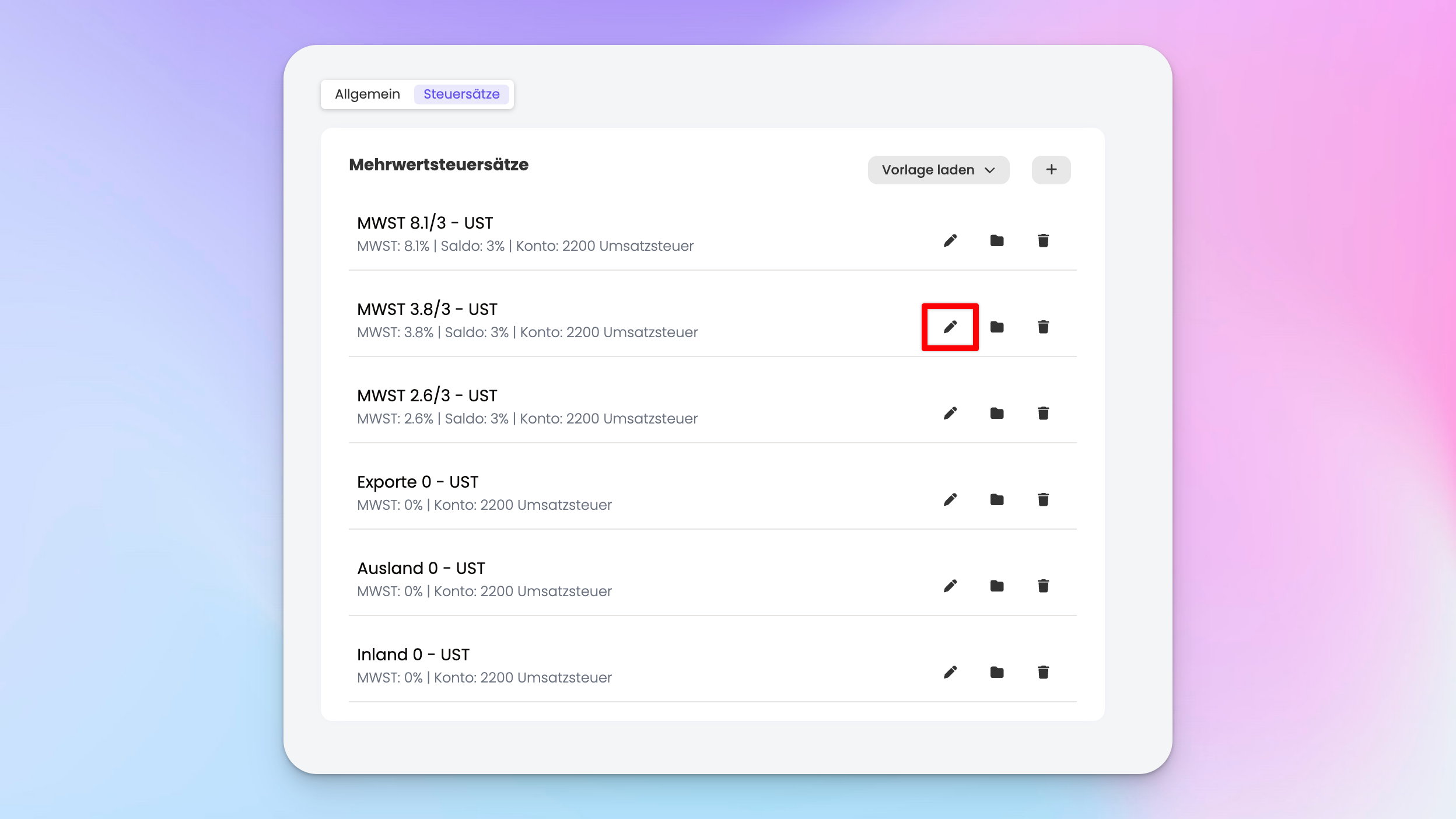
Task: Delete the Exporte 0 - UST entry
Action: coord(1043,499)
